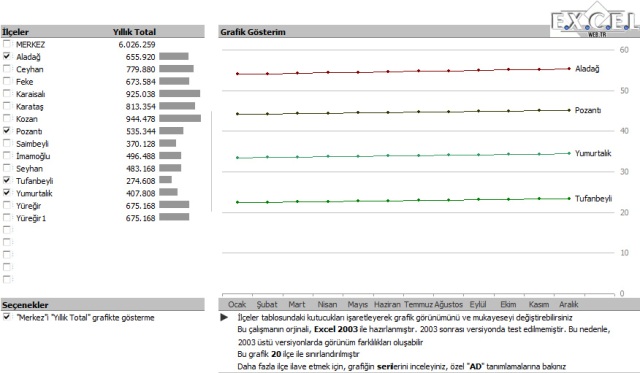This screenshot has width=640, height=373.
Task: Click the Saimbeyli yearly total bar
Action: coord(167,143)
